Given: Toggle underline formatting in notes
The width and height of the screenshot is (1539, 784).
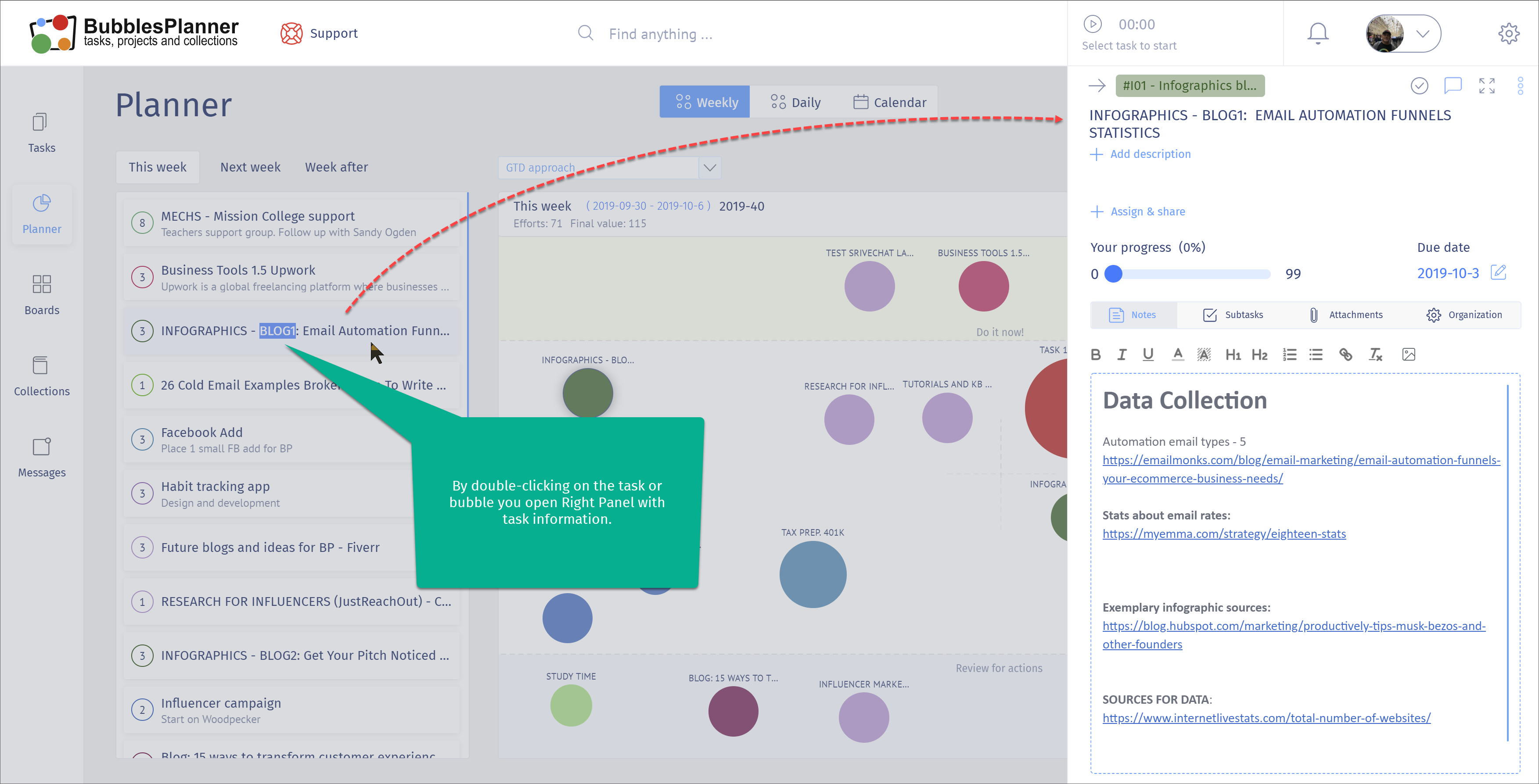Looking at the screenshot, I should 1148,354.
